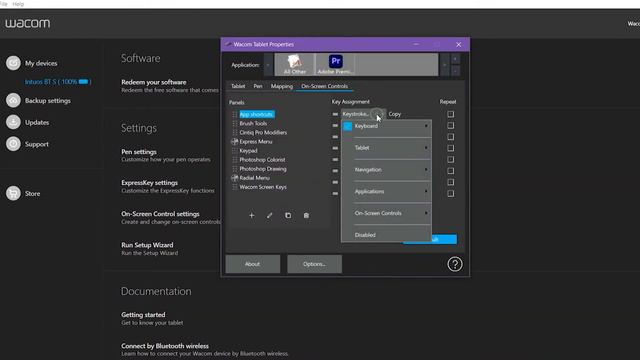Image resolution: width=640 pixels, height=360 pixels.
Task: Click the My devices sidebar icon
Action: tap(13, 63)
